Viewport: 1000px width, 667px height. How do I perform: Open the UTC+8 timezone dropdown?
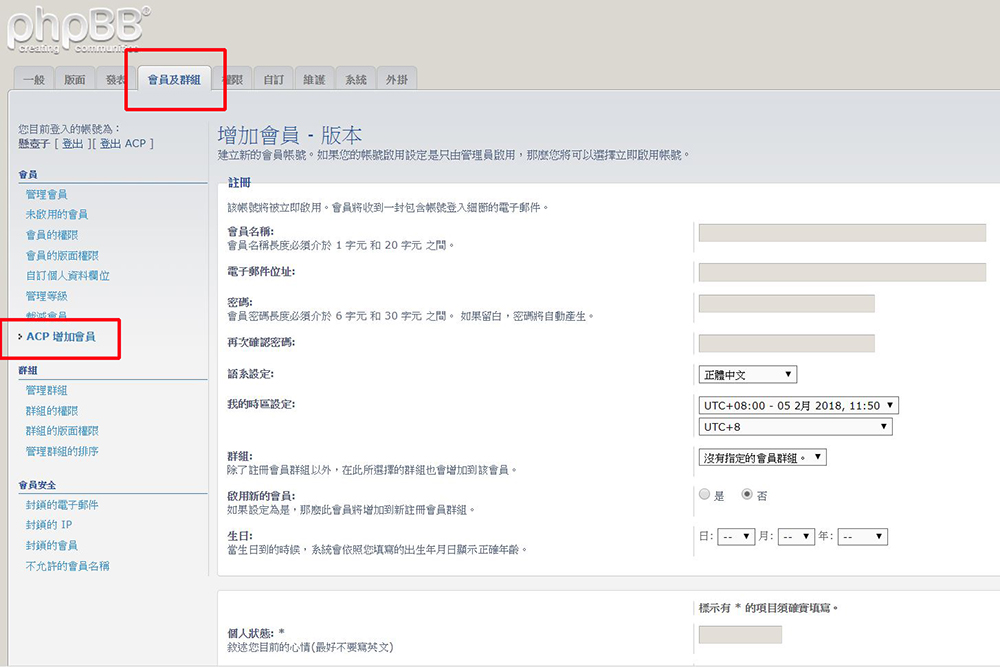[795, 427]
